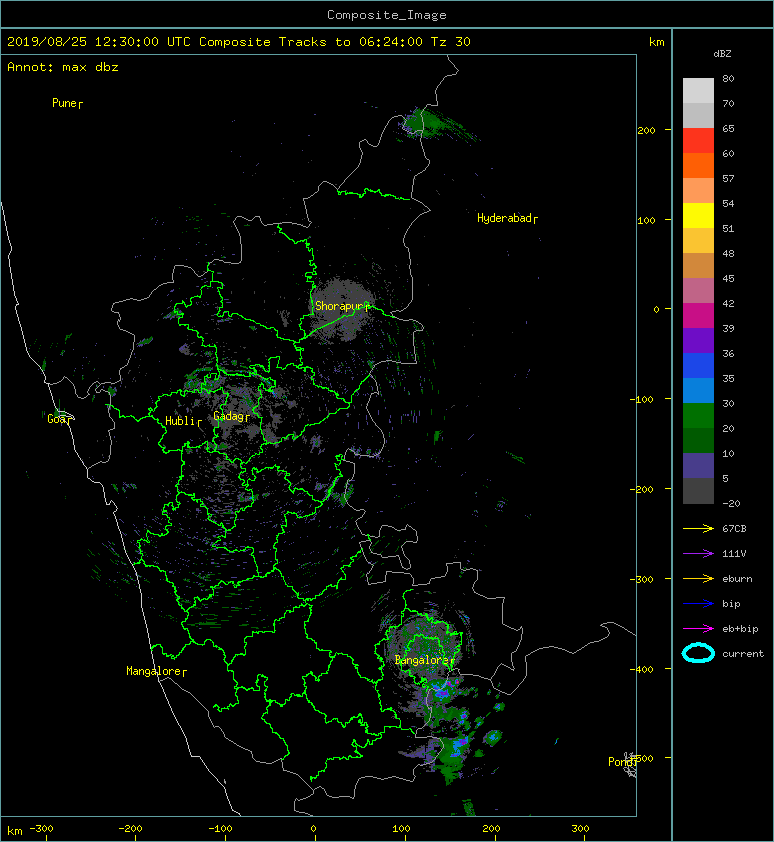
Task: Click the km unit label at top right
Action: (657, 42)
